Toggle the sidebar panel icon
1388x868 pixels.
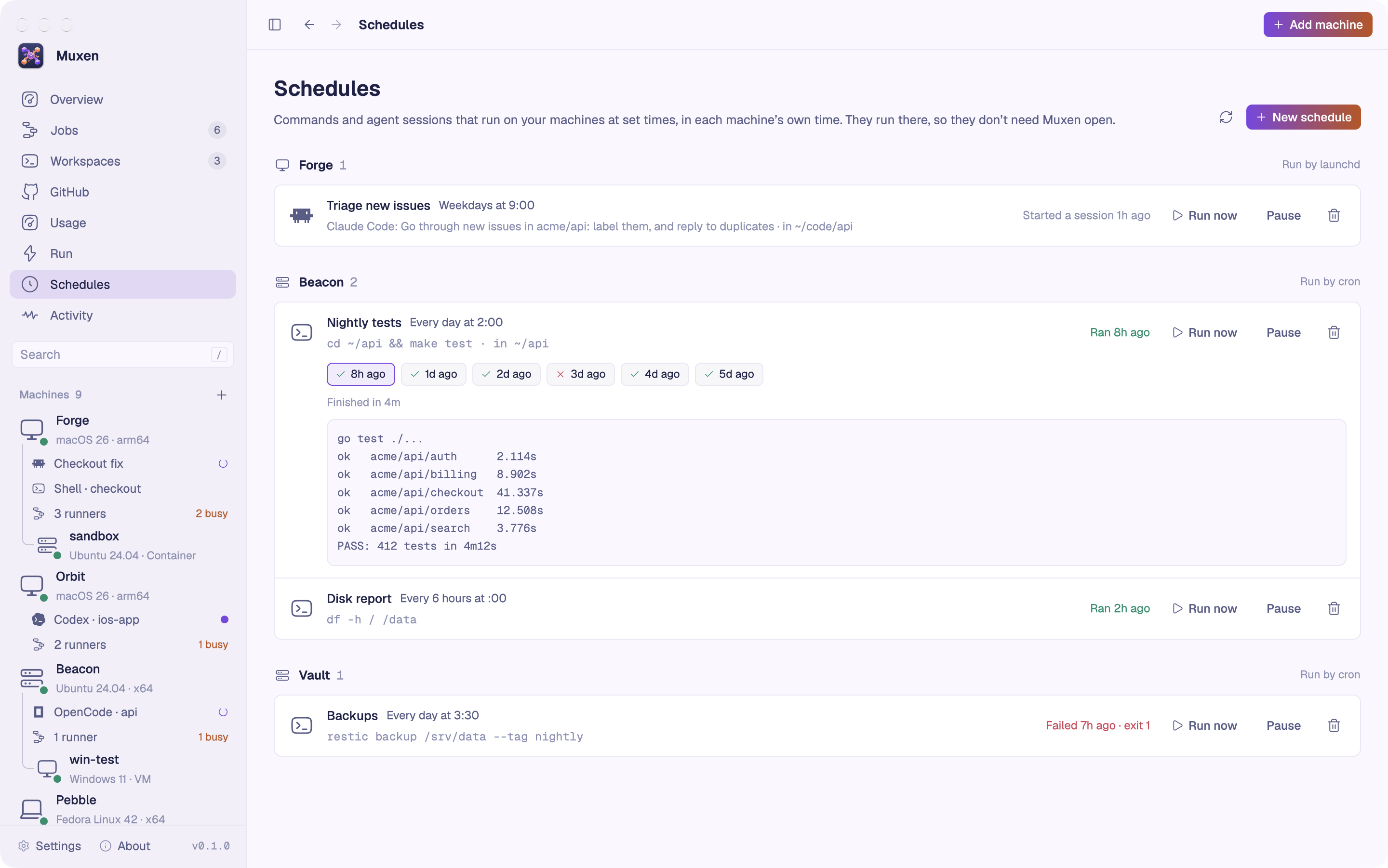coord(275,25)
